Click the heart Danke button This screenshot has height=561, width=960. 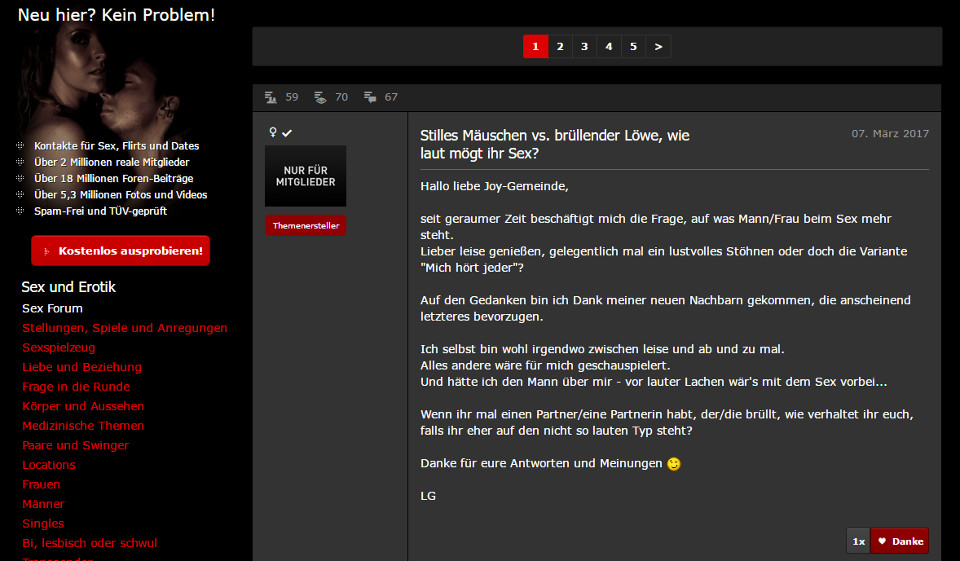point(900,541)
